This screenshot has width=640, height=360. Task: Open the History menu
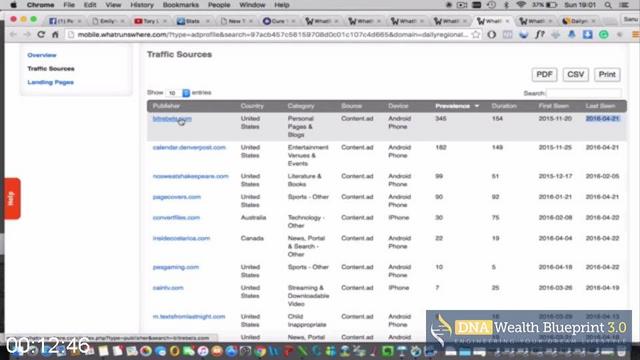(142, 5)
